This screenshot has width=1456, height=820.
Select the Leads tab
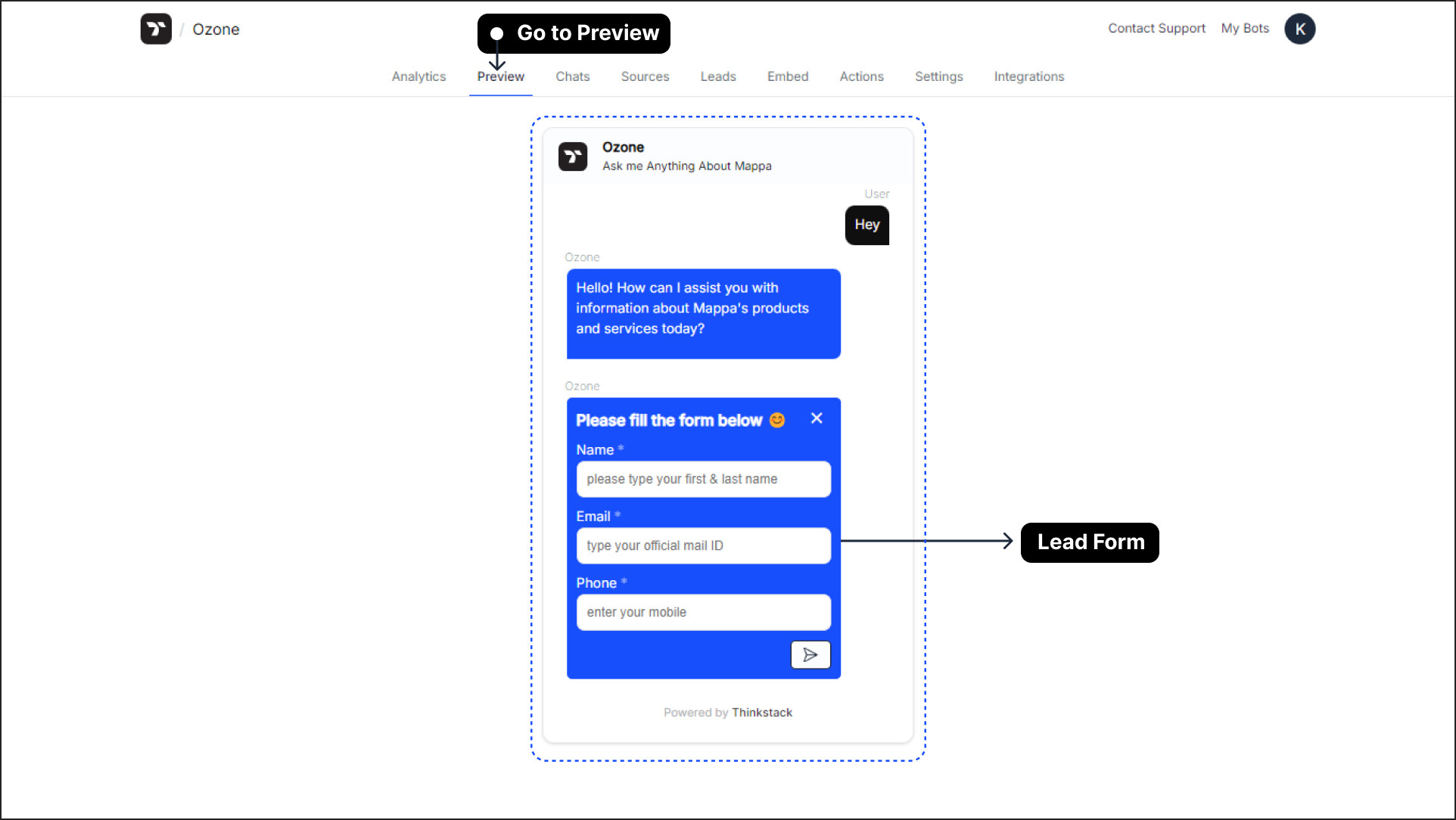coord(718,76)
